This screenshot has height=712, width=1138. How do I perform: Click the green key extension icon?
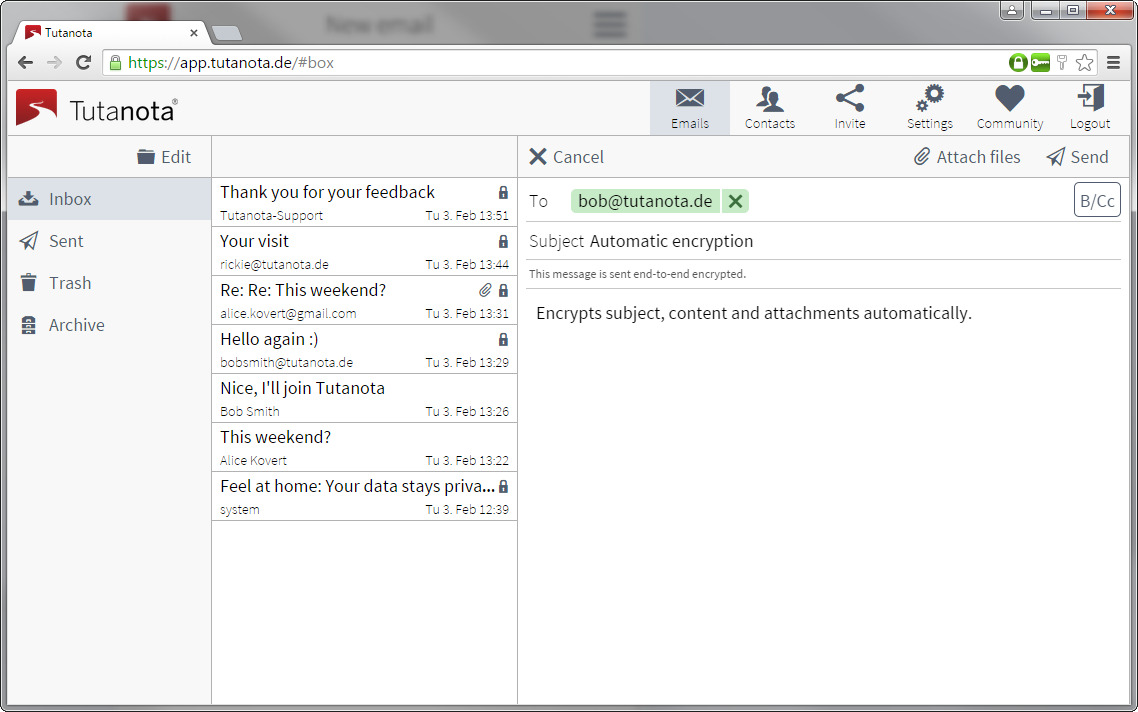pos(1040,62)
